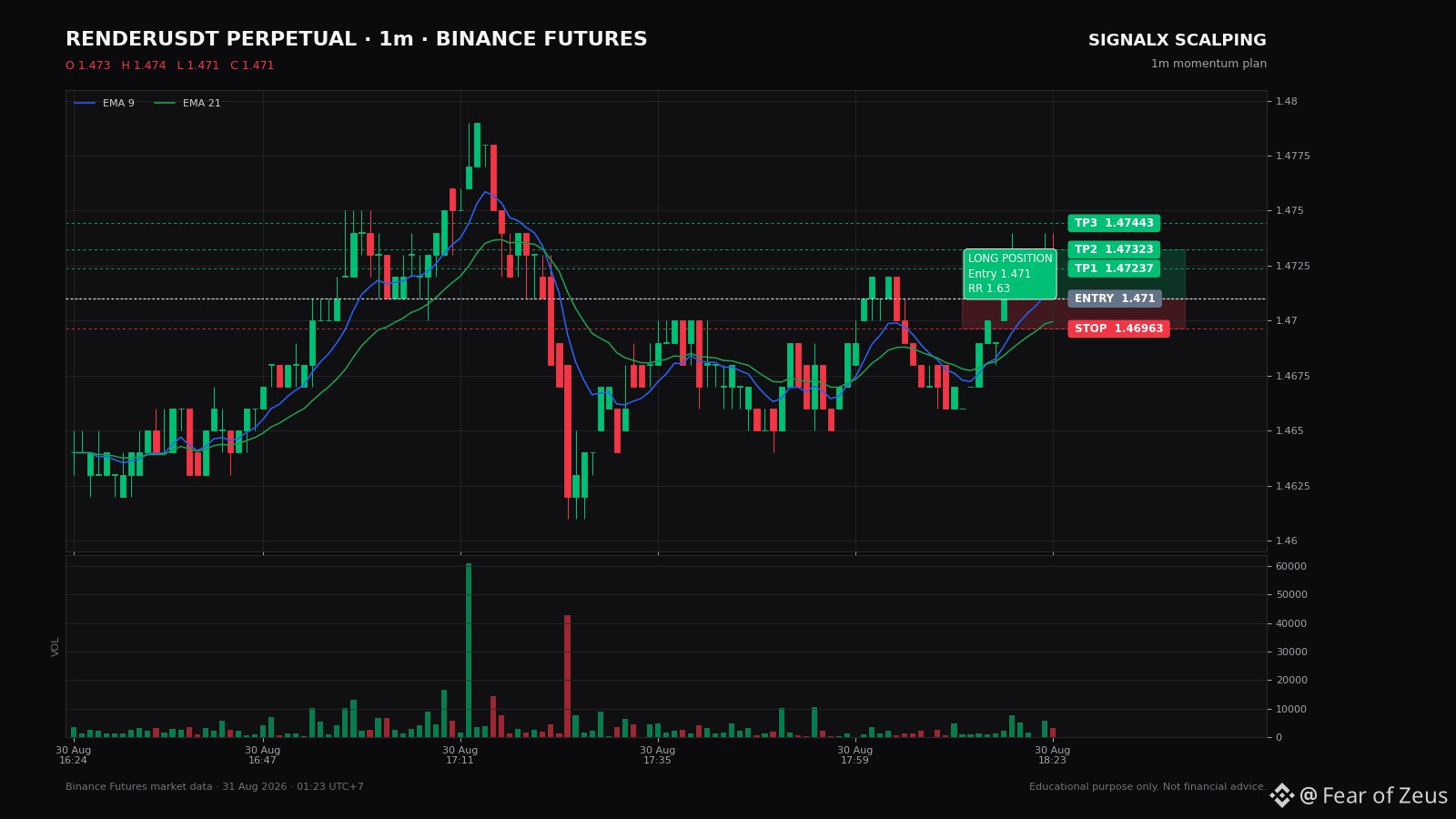The height and width of the screenshot is (819, 1456).
Task: Click the TP1 1.47237 price label
Action: (x=1114, y=268)
